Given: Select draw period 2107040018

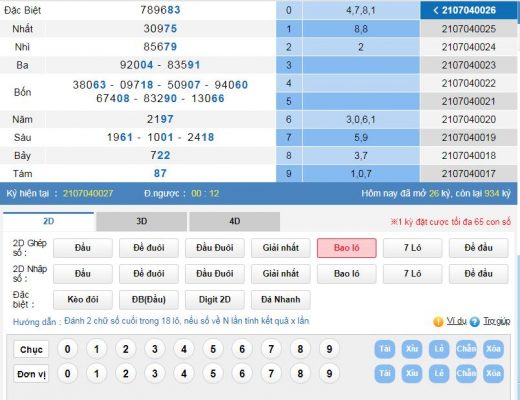Looking at the screenshot, I should click(x=468, y=156).
